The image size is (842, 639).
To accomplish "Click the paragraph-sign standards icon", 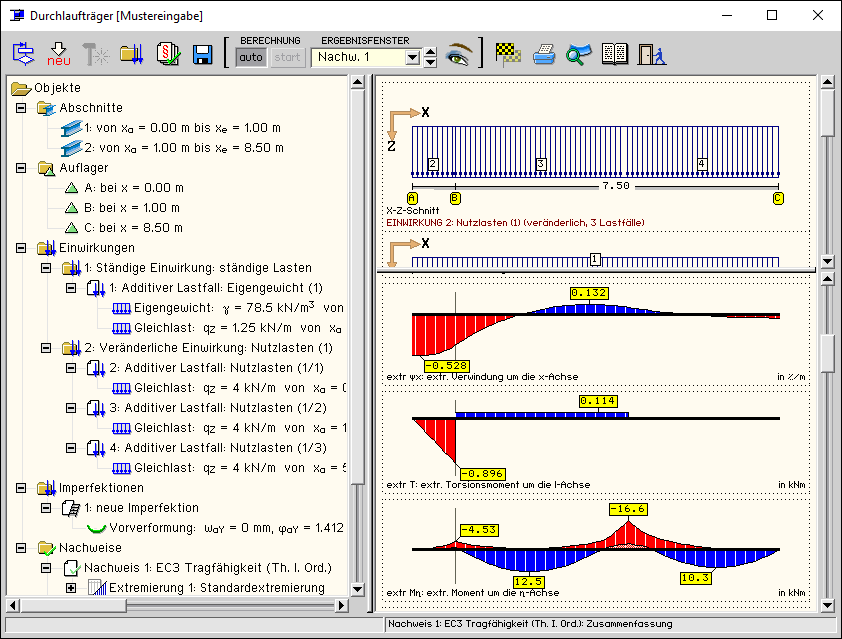I will pos(167,54).
